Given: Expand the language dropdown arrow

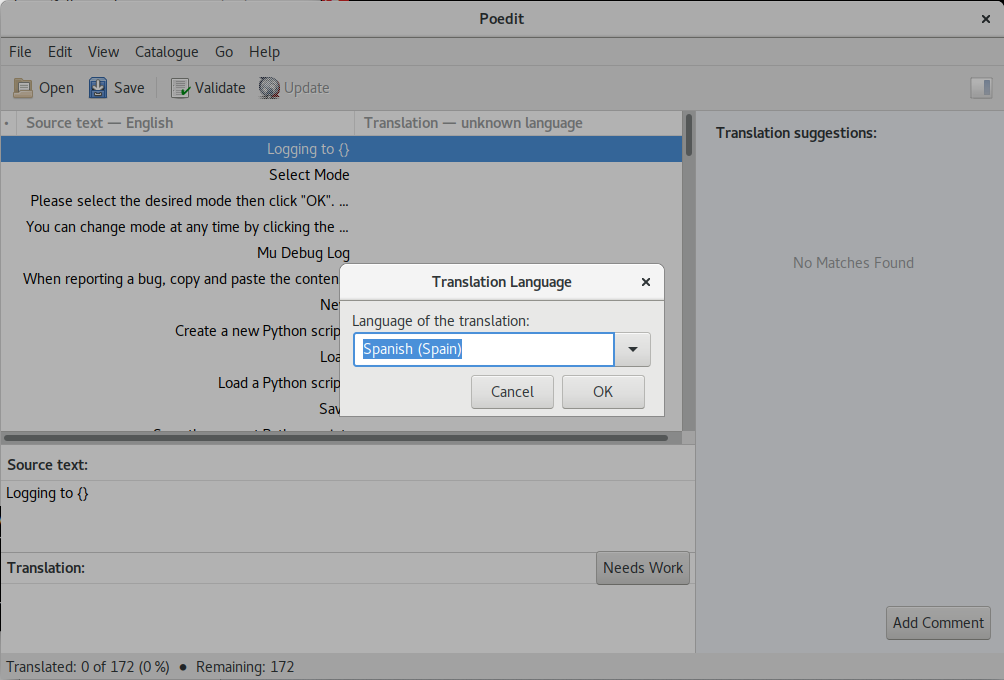Looking at the screenshot, I should tap(633, 350).
